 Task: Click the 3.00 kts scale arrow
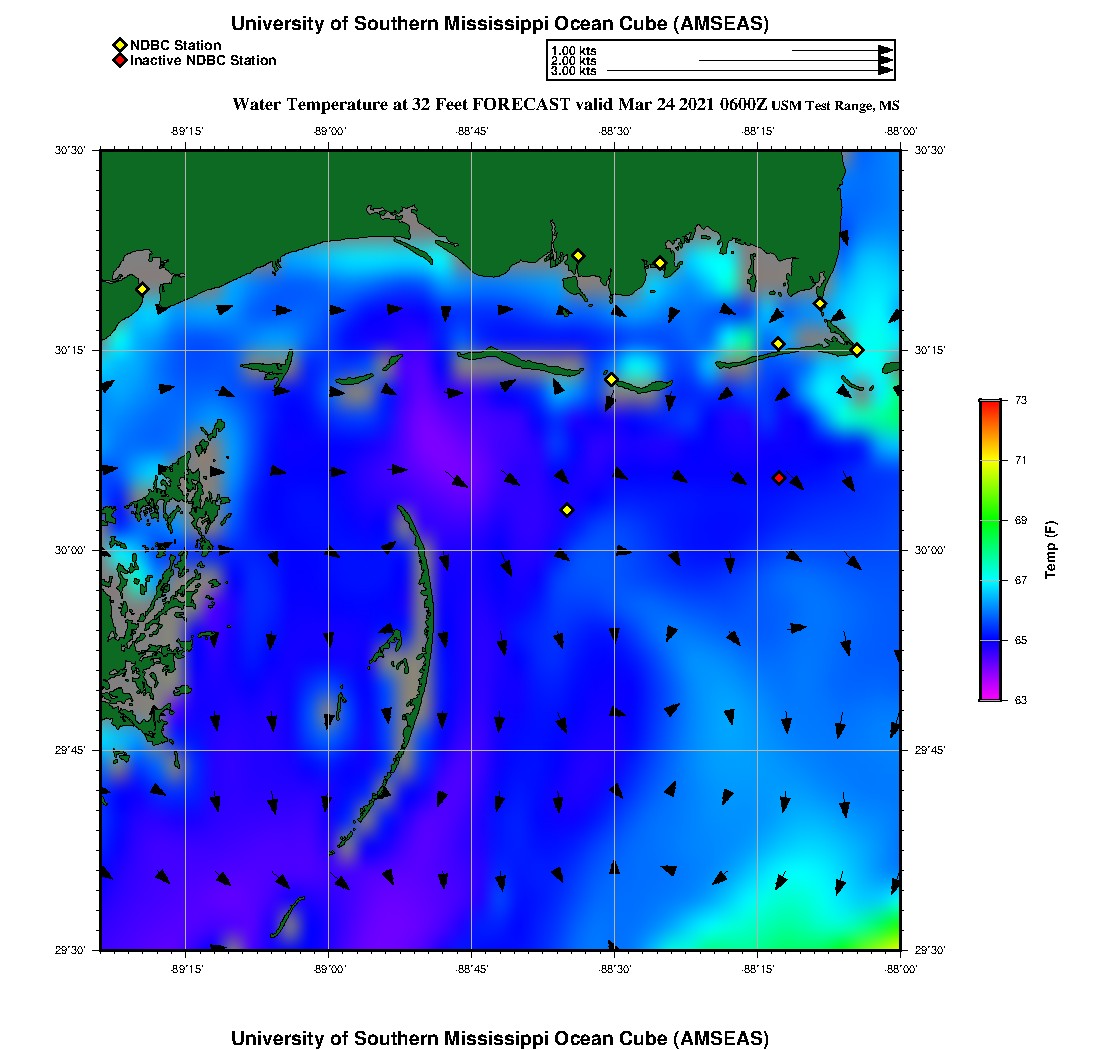749,71
